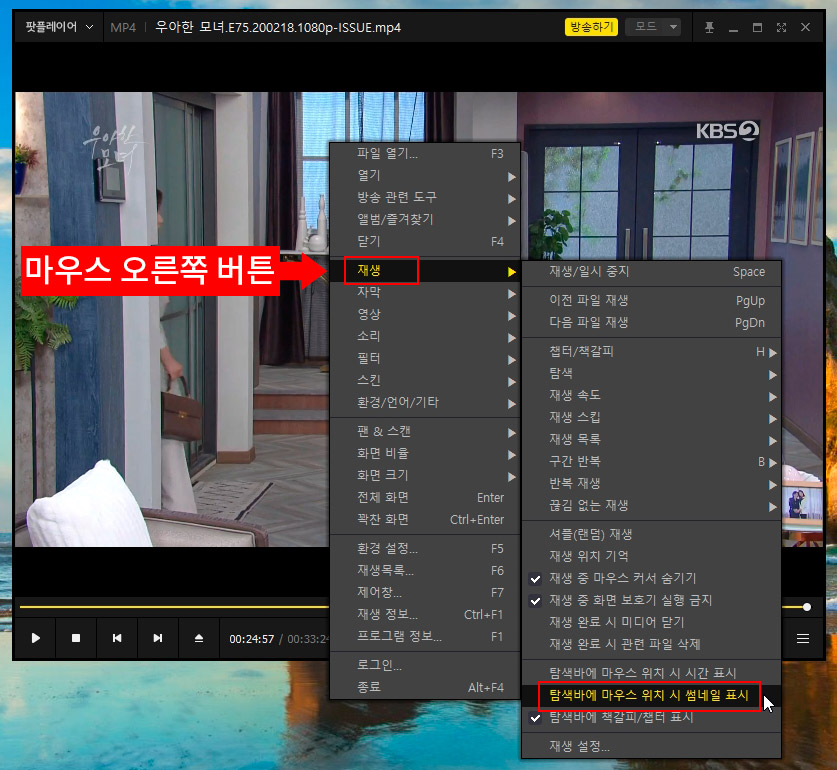Toggle 재생 위치 기억 option

[x=651, y=556]
